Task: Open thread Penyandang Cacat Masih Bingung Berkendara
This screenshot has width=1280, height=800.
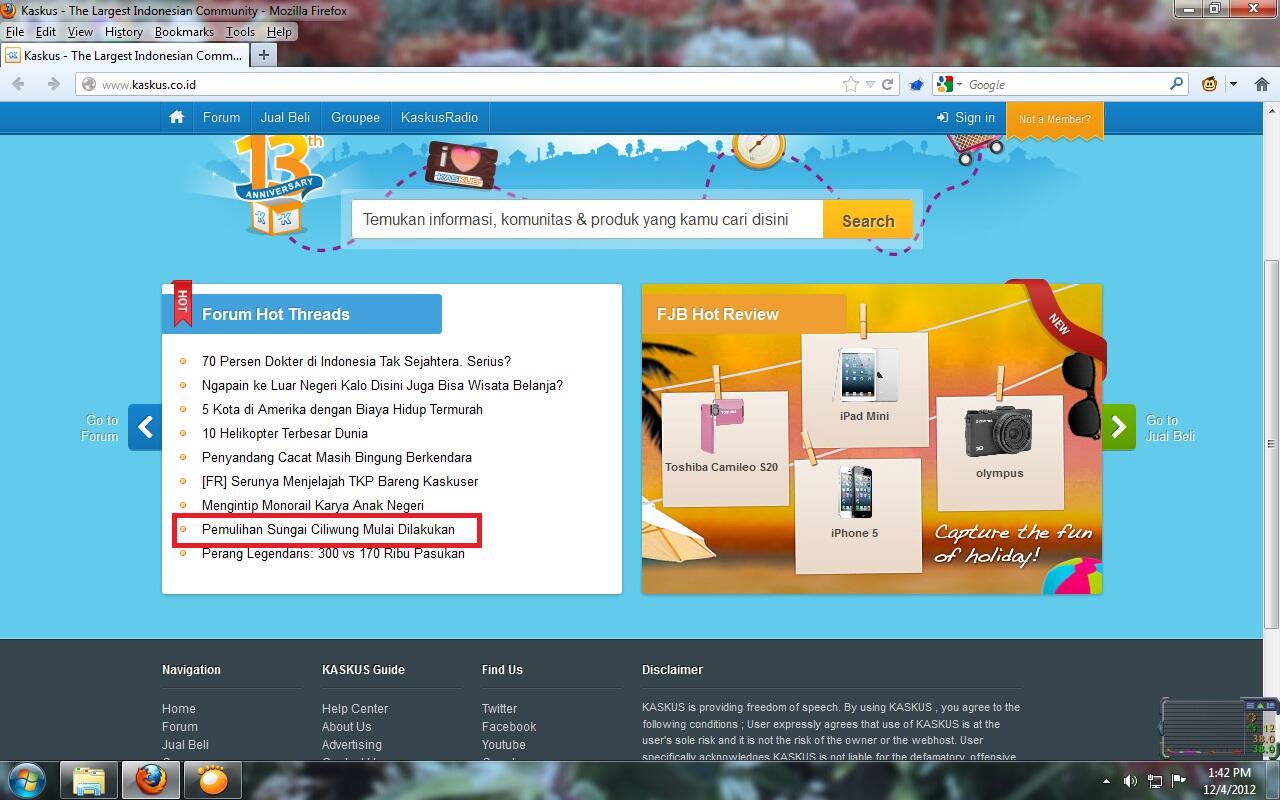Action: 337,457
